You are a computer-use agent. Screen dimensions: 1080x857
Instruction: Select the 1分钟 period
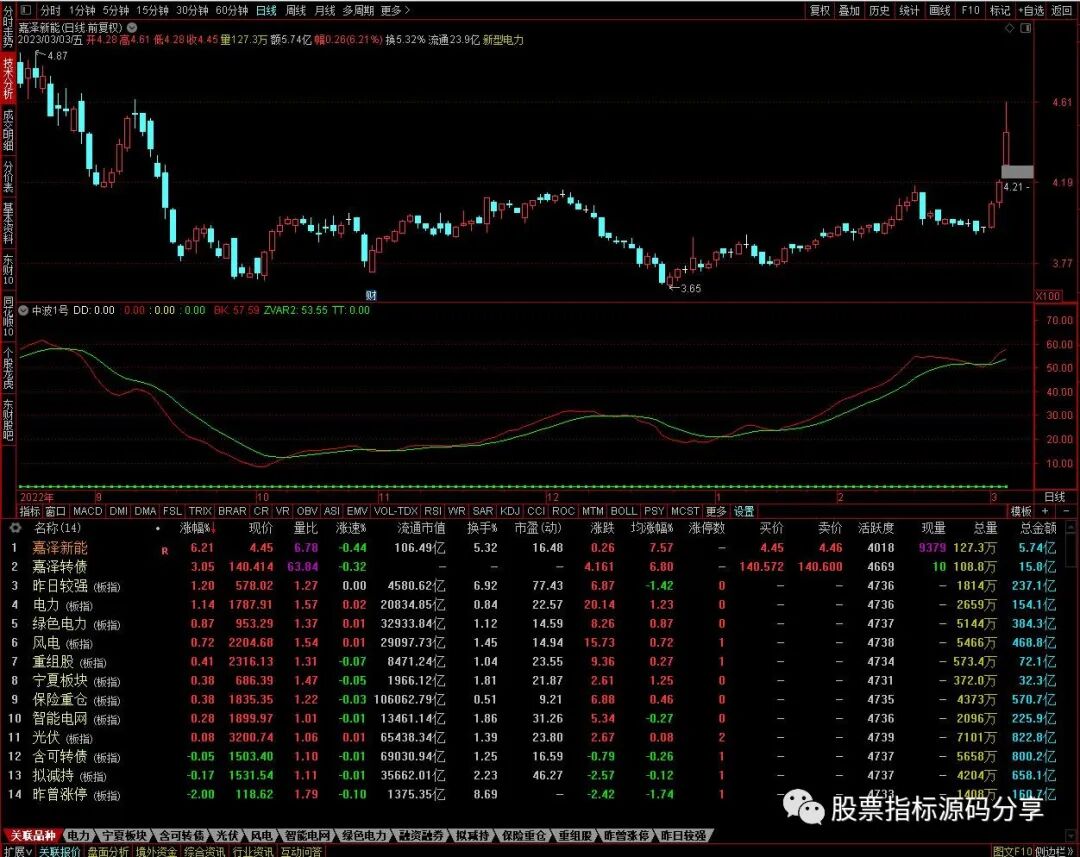(81, 10)
